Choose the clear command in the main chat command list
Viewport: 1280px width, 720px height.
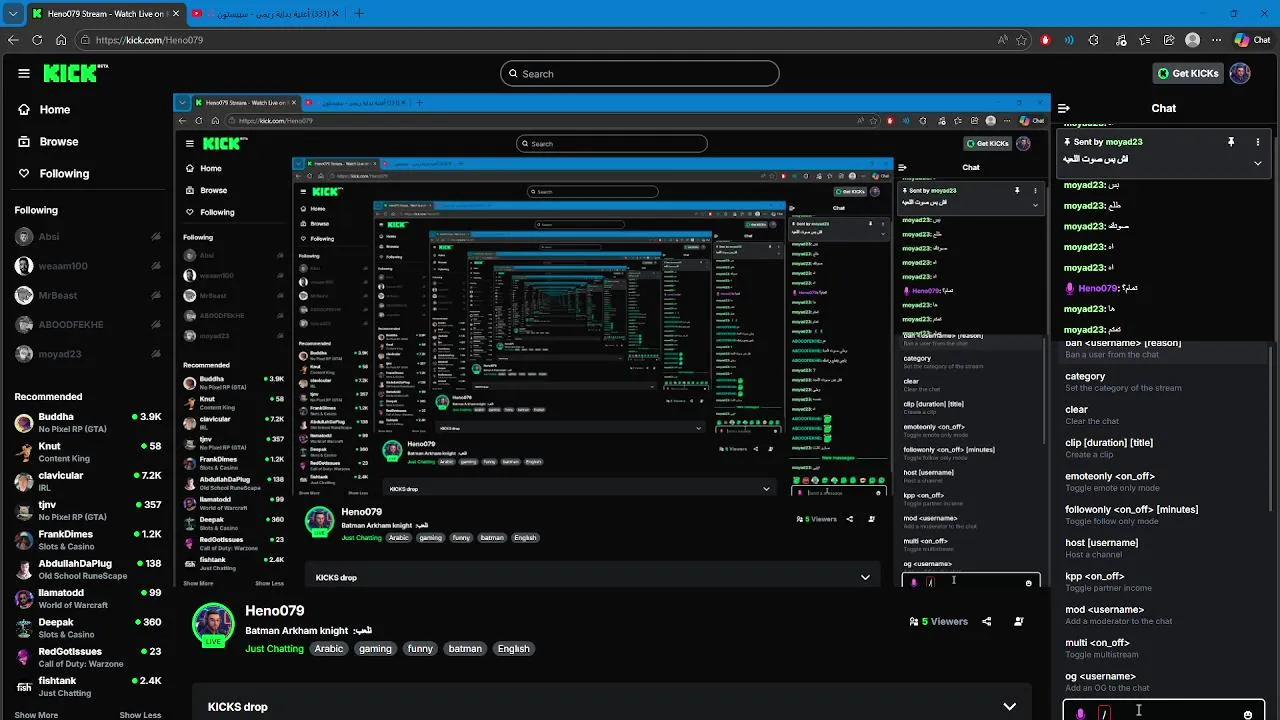1163,415
